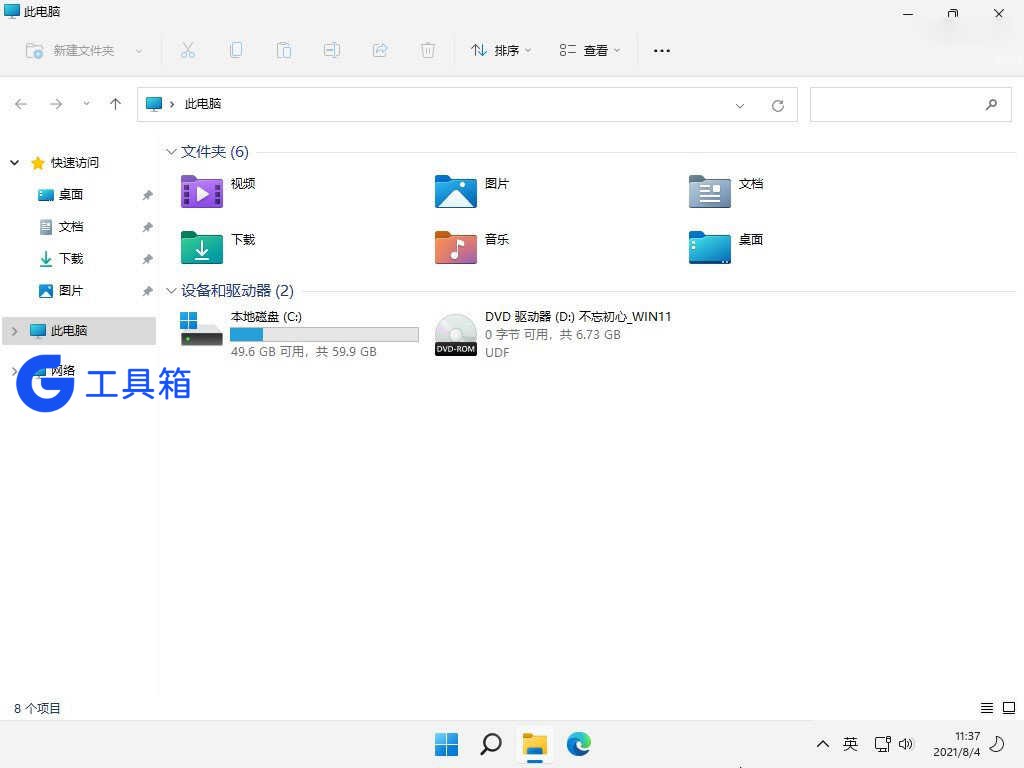The height and width of the screenshot is (768, 1024).
Task: Click the Cut scissors icon in toolbar
Action: click(187, 50)
